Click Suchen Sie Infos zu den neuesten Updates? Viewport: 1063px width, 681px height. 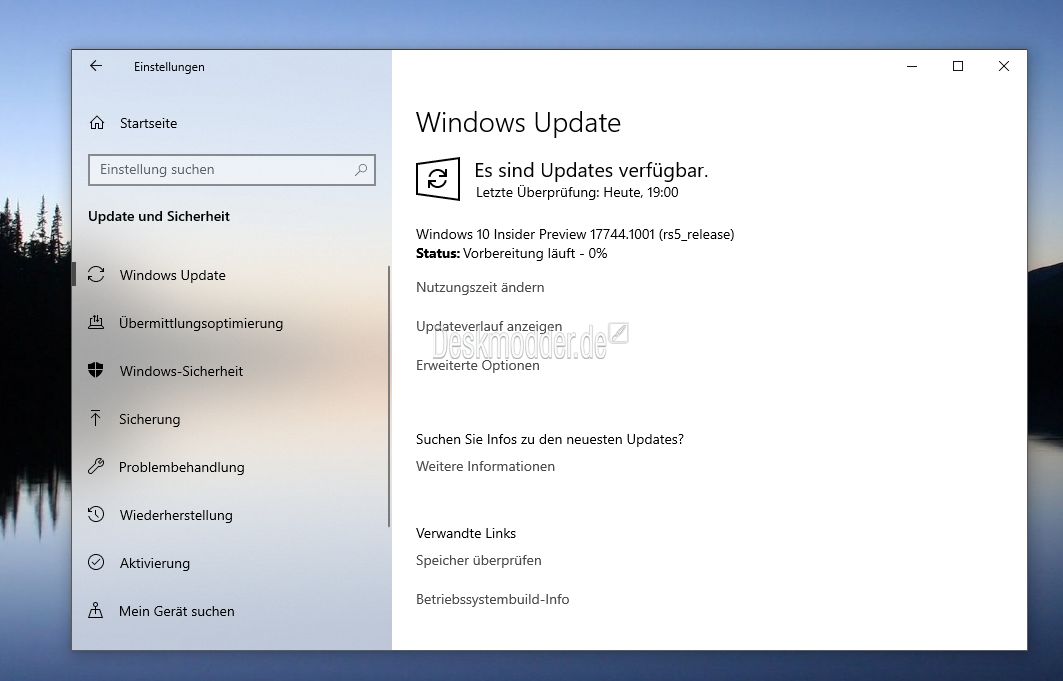550,439
